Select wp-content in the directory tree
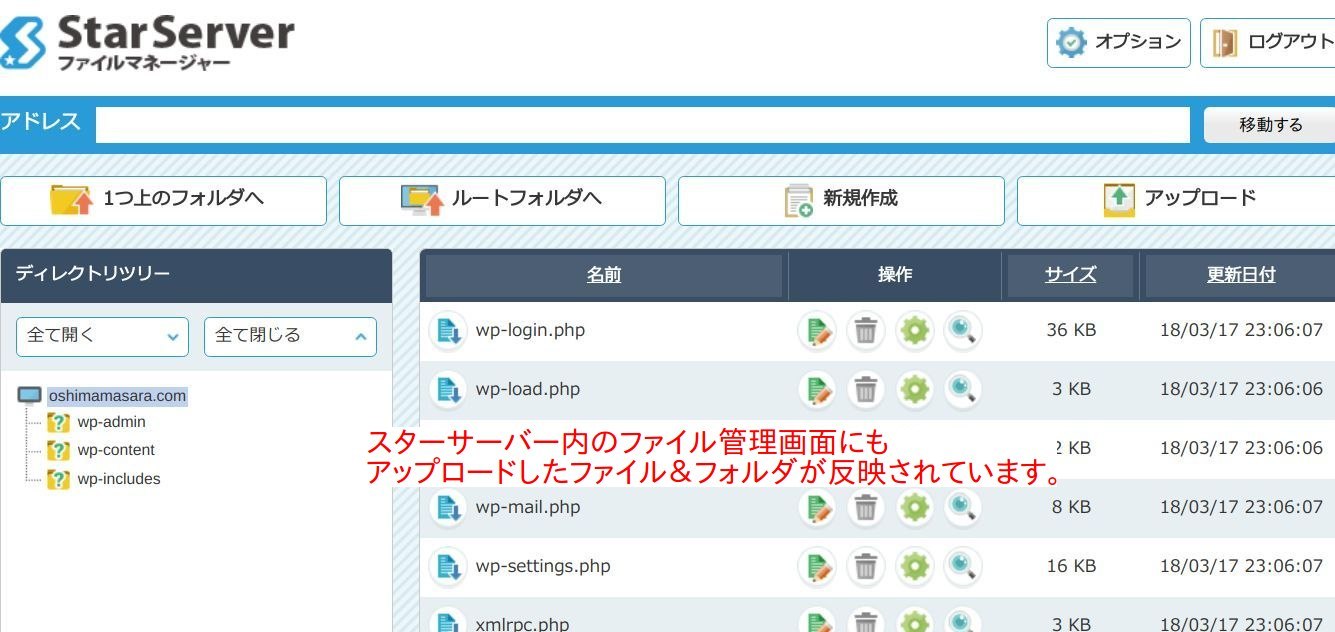This screenshot has width=1335, height=632. coord(116,450)
